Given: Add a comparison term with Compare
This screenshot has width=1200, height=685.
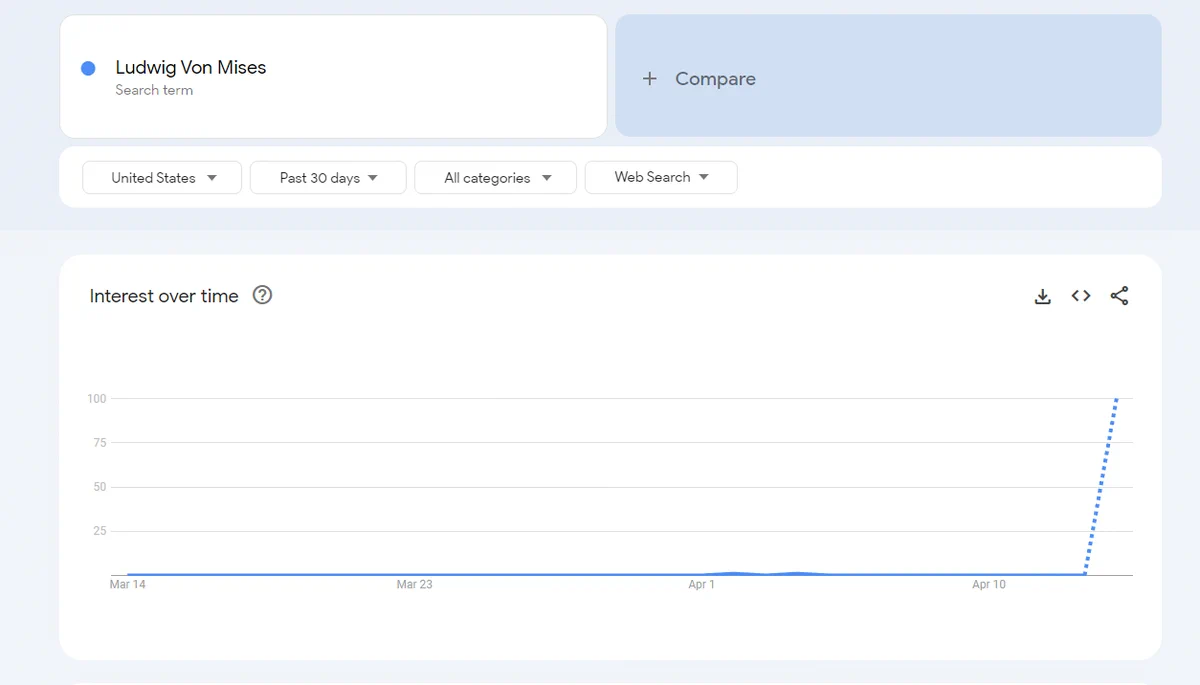Looking at the screenshot, I should [888, 76].
